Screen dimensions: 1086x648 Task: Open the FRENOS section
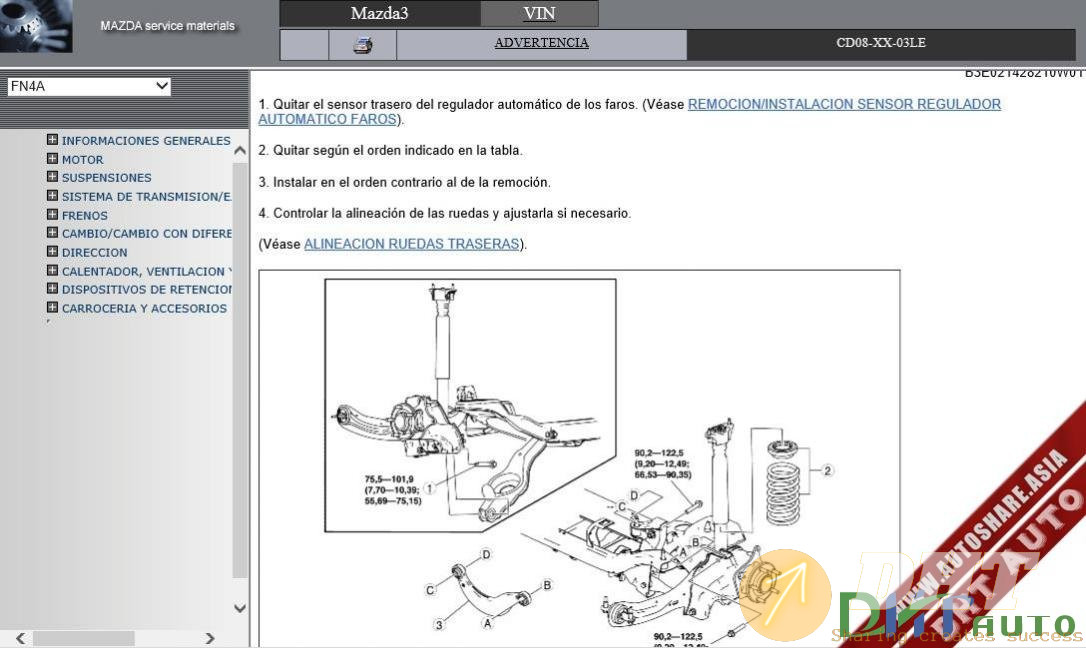point(84,215)
